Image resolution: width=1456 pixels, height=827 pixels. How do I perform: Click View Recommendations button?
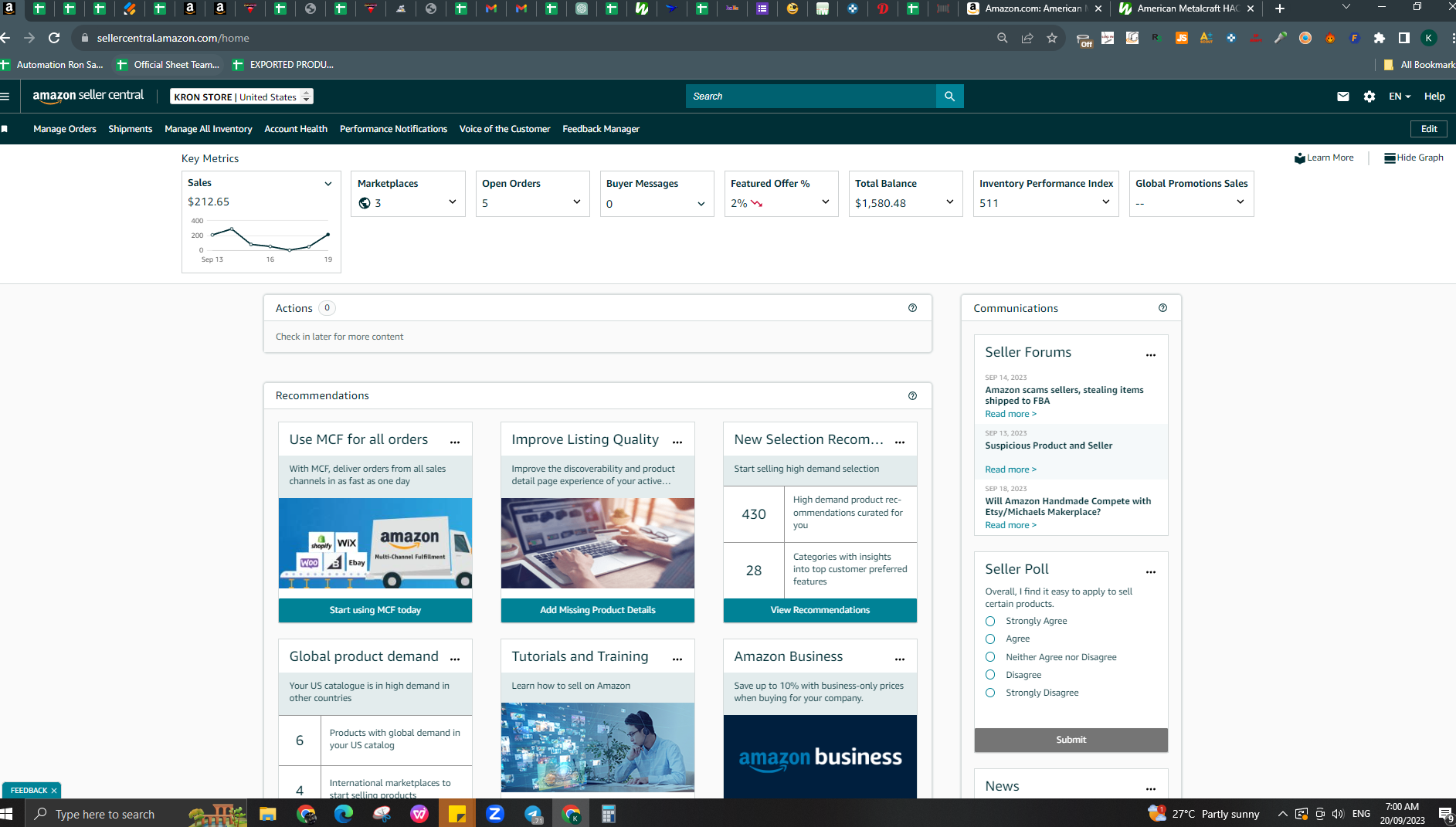tap(820, 610)
